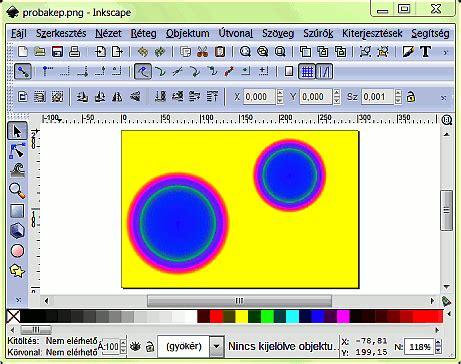Increase Sz width with stepper up arrow
The width and height of the screenshot is (461, 364).
[398, 93]
